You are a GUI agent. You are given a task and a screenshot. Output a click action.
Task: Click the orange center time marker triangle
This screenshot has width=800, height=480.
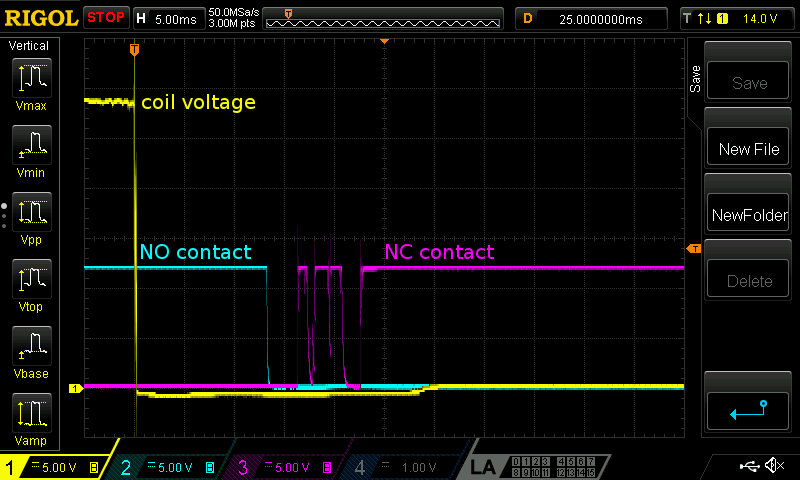[385, 41]
